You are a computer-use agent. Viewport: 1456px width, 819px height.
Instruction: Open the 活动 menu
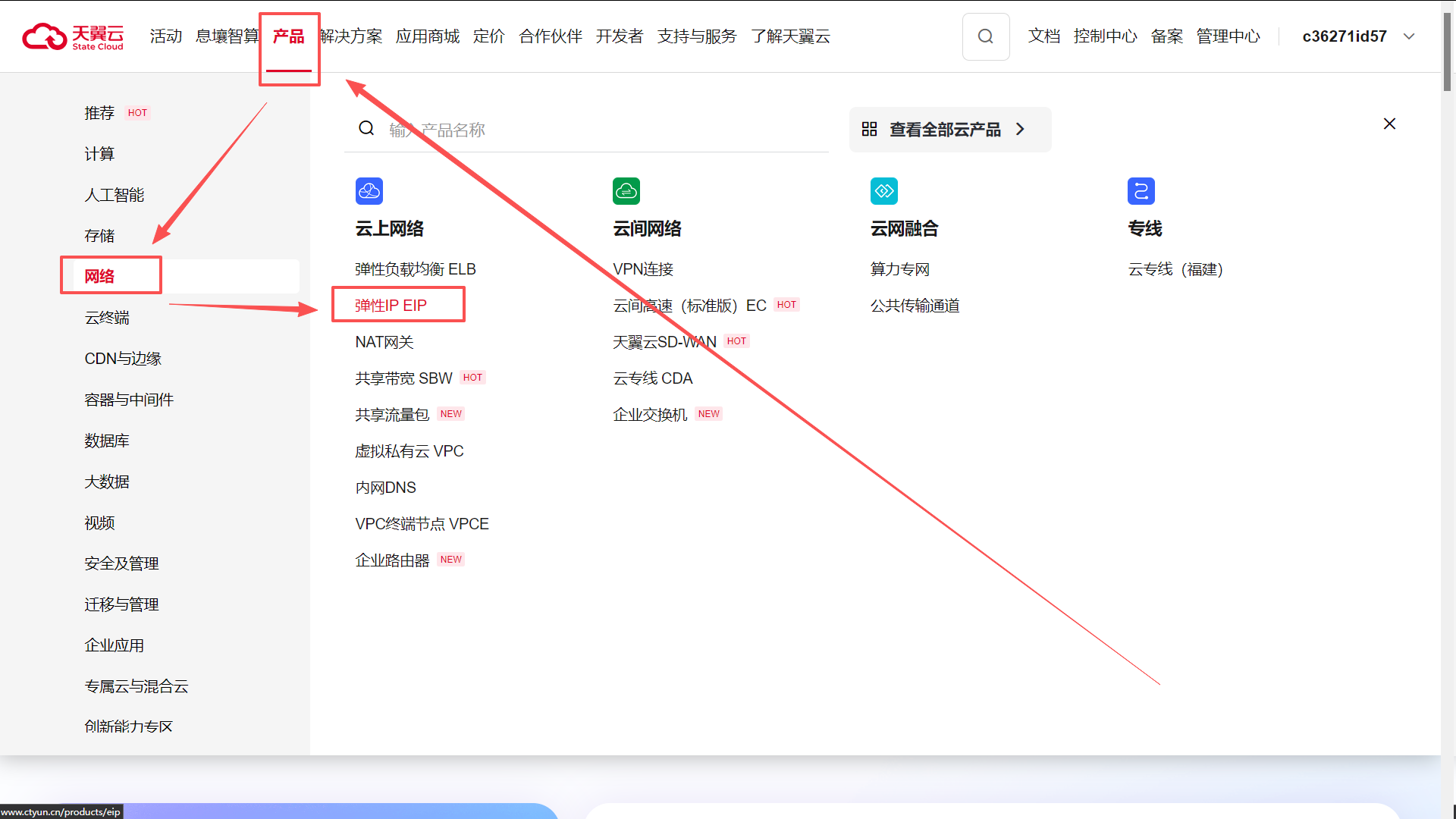pos(166,36)
